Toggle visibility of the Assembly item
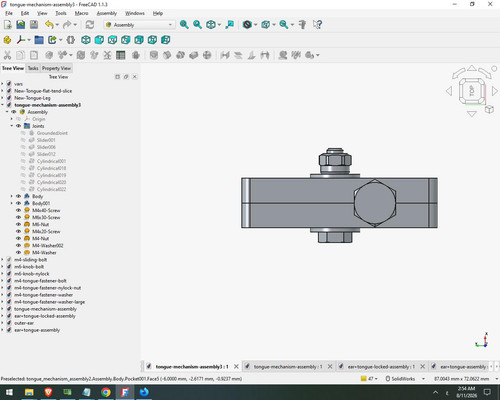The height and width of the screenshot is (400, 500). point(14,112)
